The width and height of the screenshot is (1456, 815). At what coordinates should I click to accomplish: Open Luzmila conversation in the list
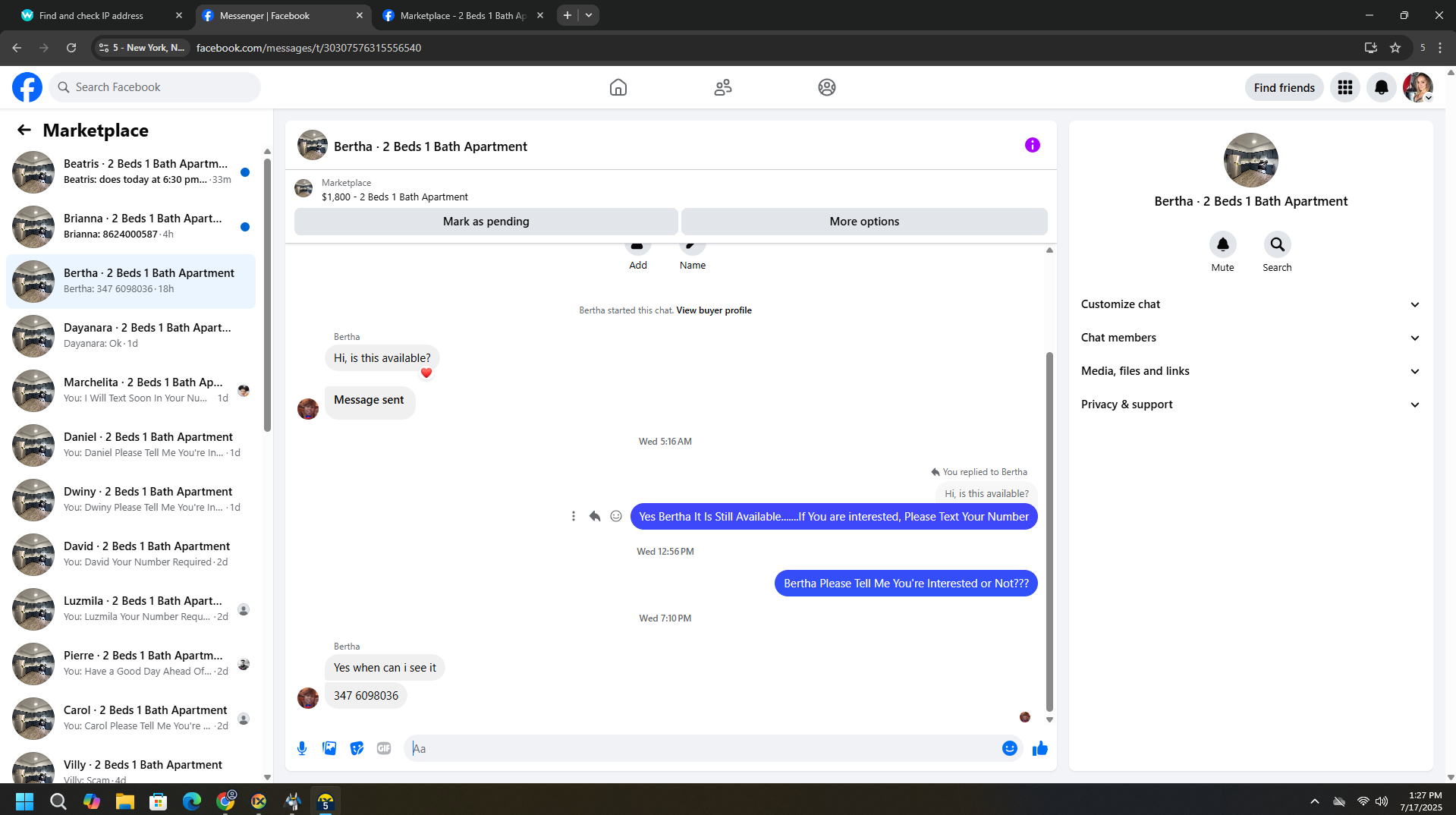[131, 609]
